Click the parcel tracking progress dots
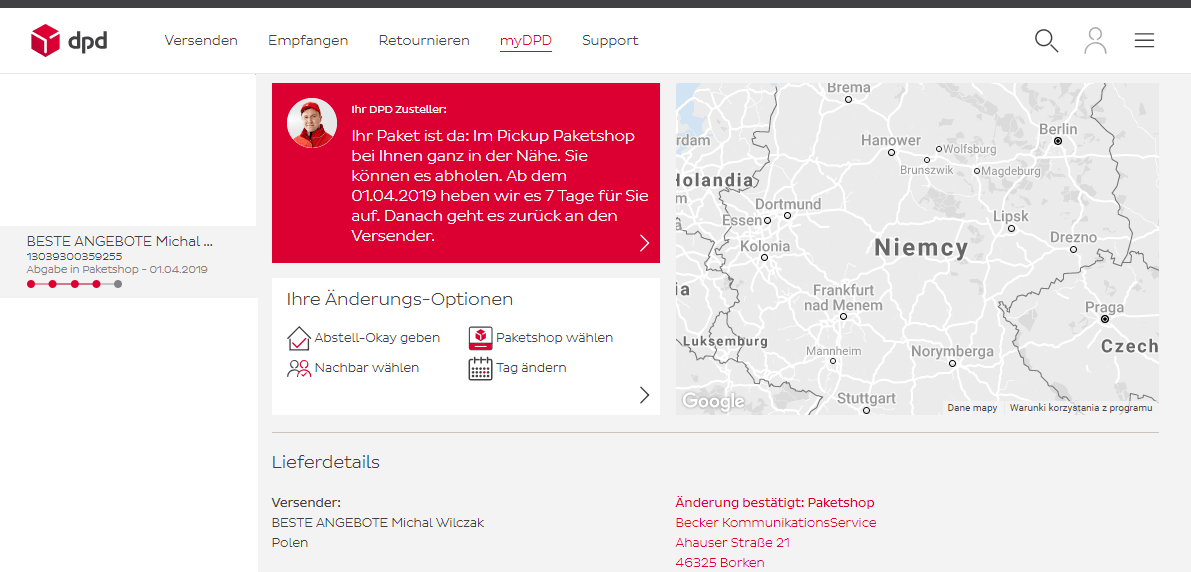 coord(74,284)
